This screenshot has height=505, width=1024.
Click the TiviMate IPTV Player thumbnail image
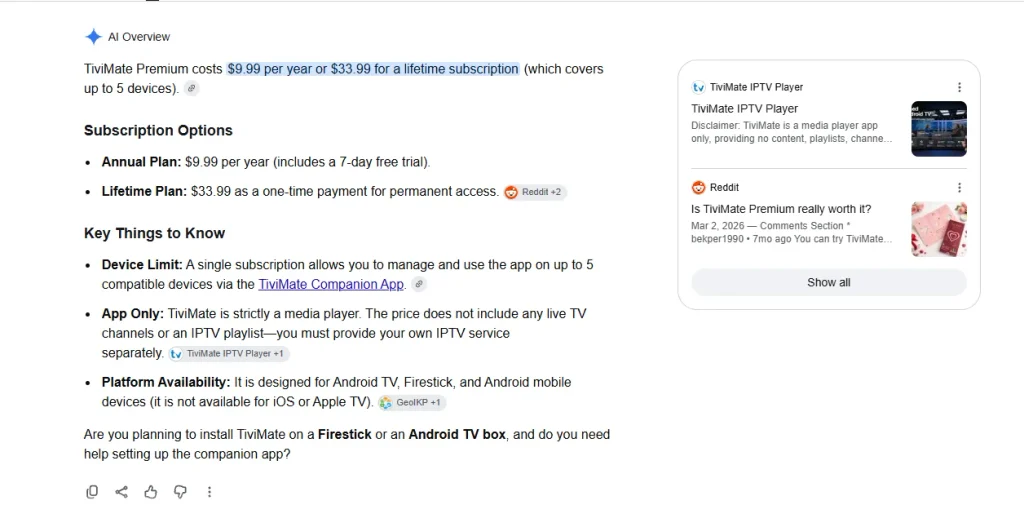[939, 129]
